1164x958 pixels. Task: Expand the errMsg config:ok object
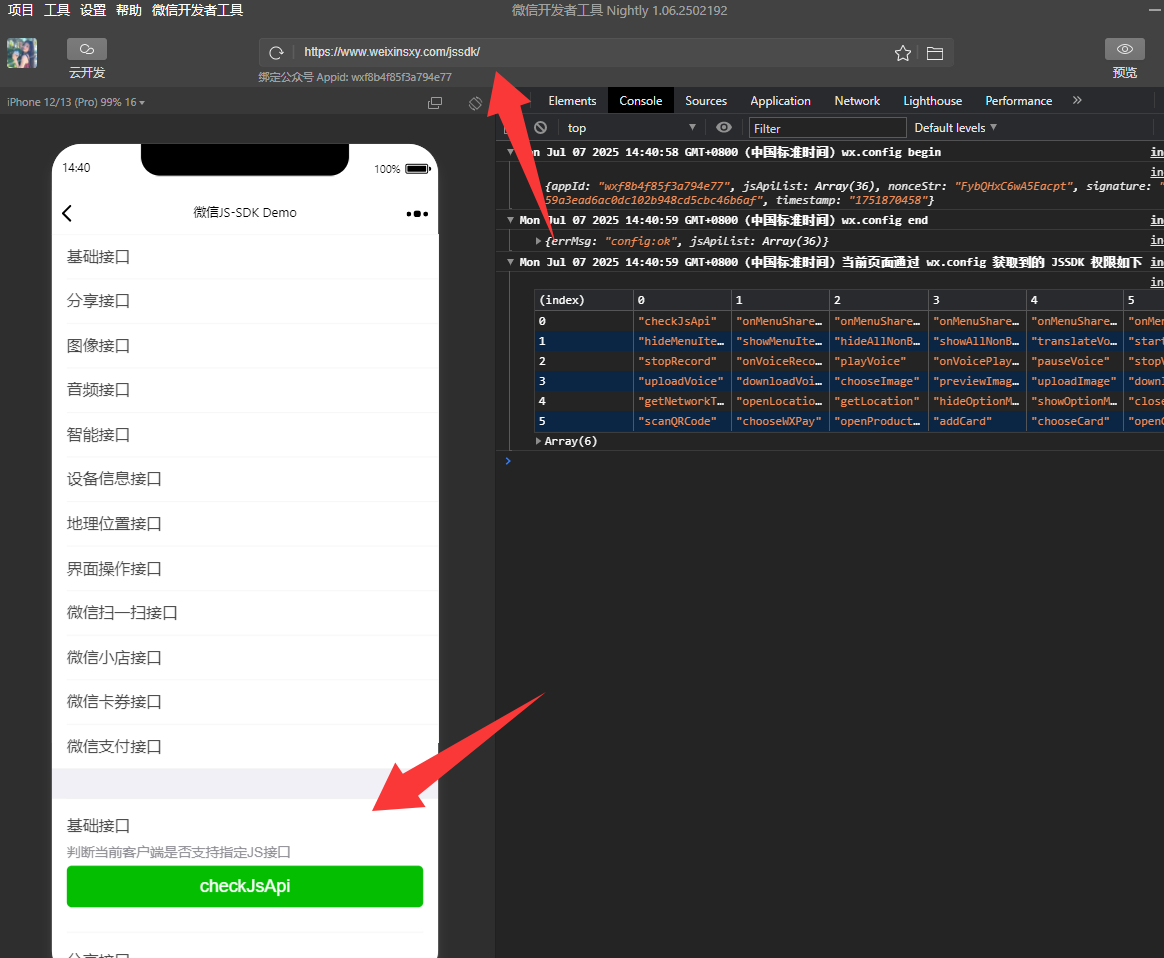coord(538,241)
